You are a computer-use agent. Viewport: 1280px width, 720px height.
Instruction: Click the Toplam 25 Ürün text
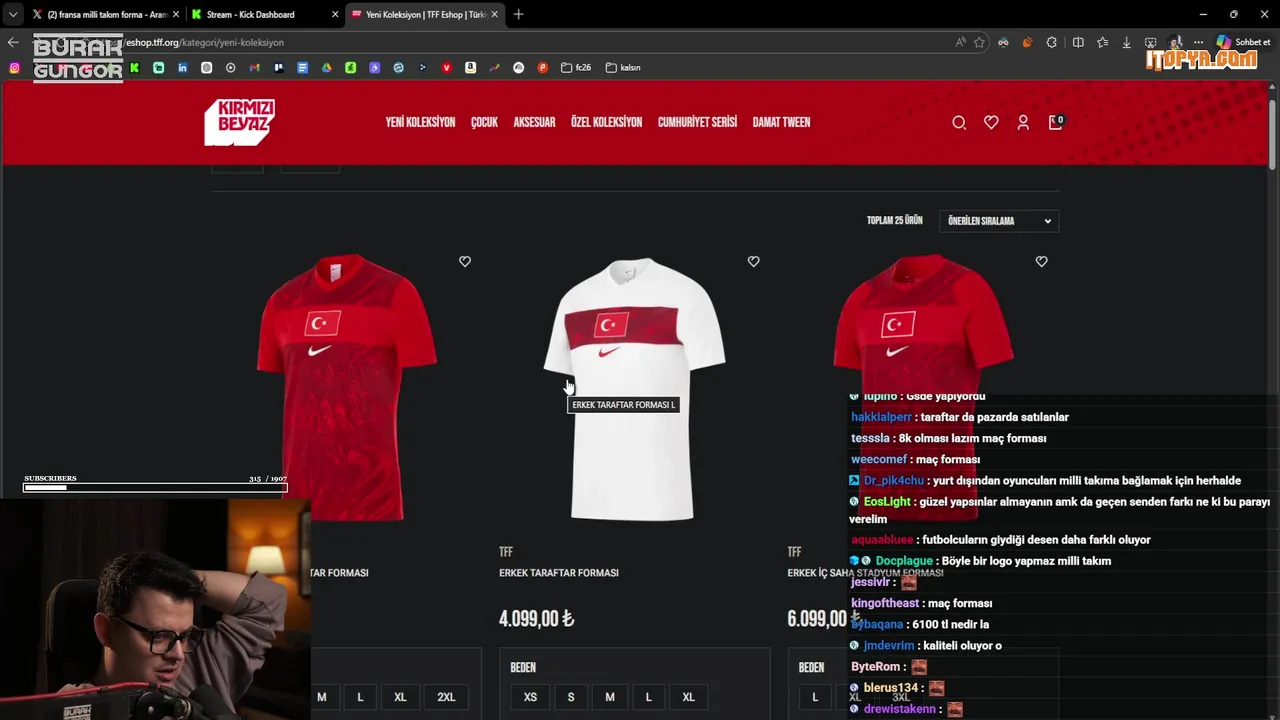(895, 220)
